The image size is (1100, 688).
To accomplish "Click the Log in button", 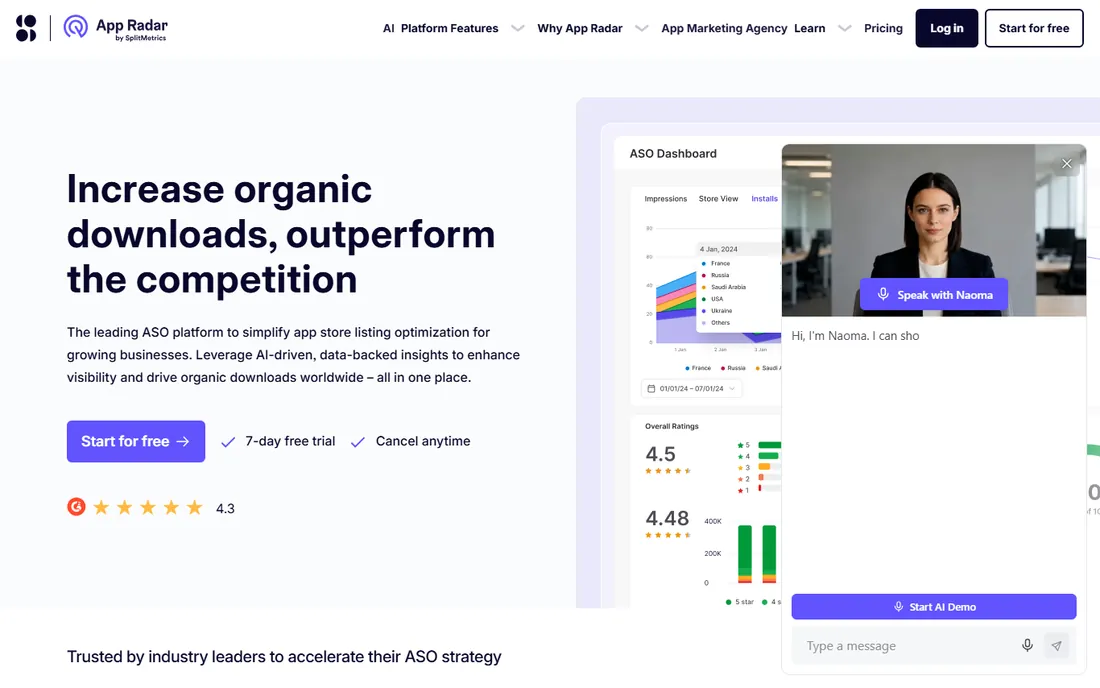I will pyautogui.click(x=946, y=28).
